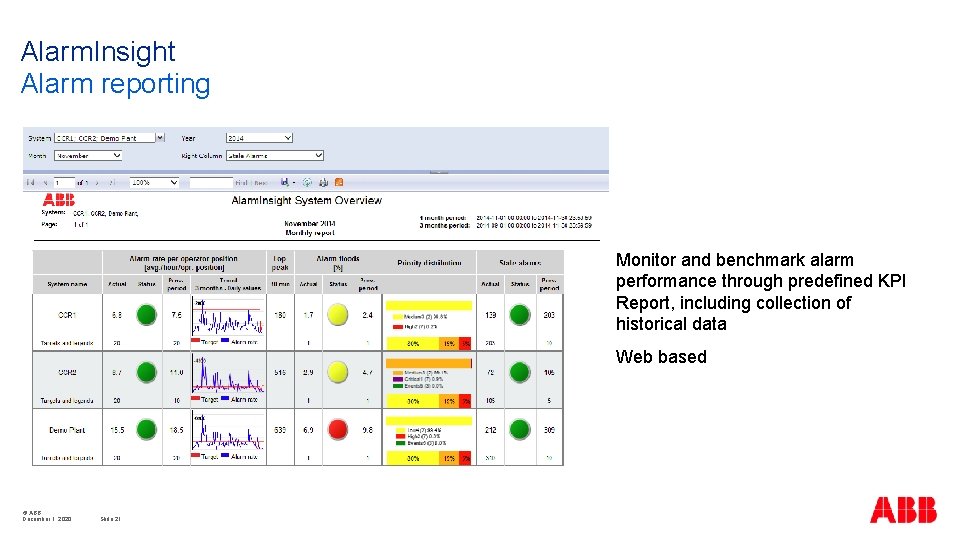
Task: Click the large ABB logo at slide corner
Action: click(x=903, y=509)
